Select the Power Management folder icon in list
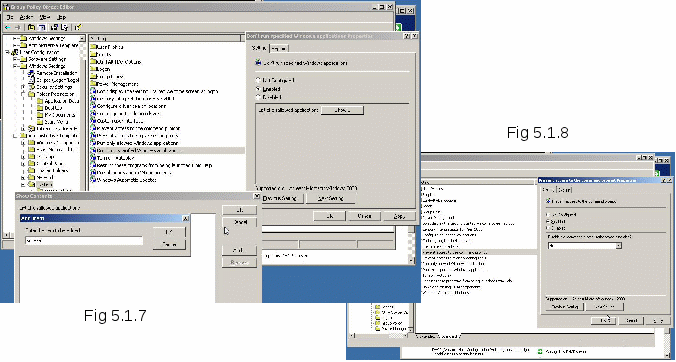 click(93, 84)
